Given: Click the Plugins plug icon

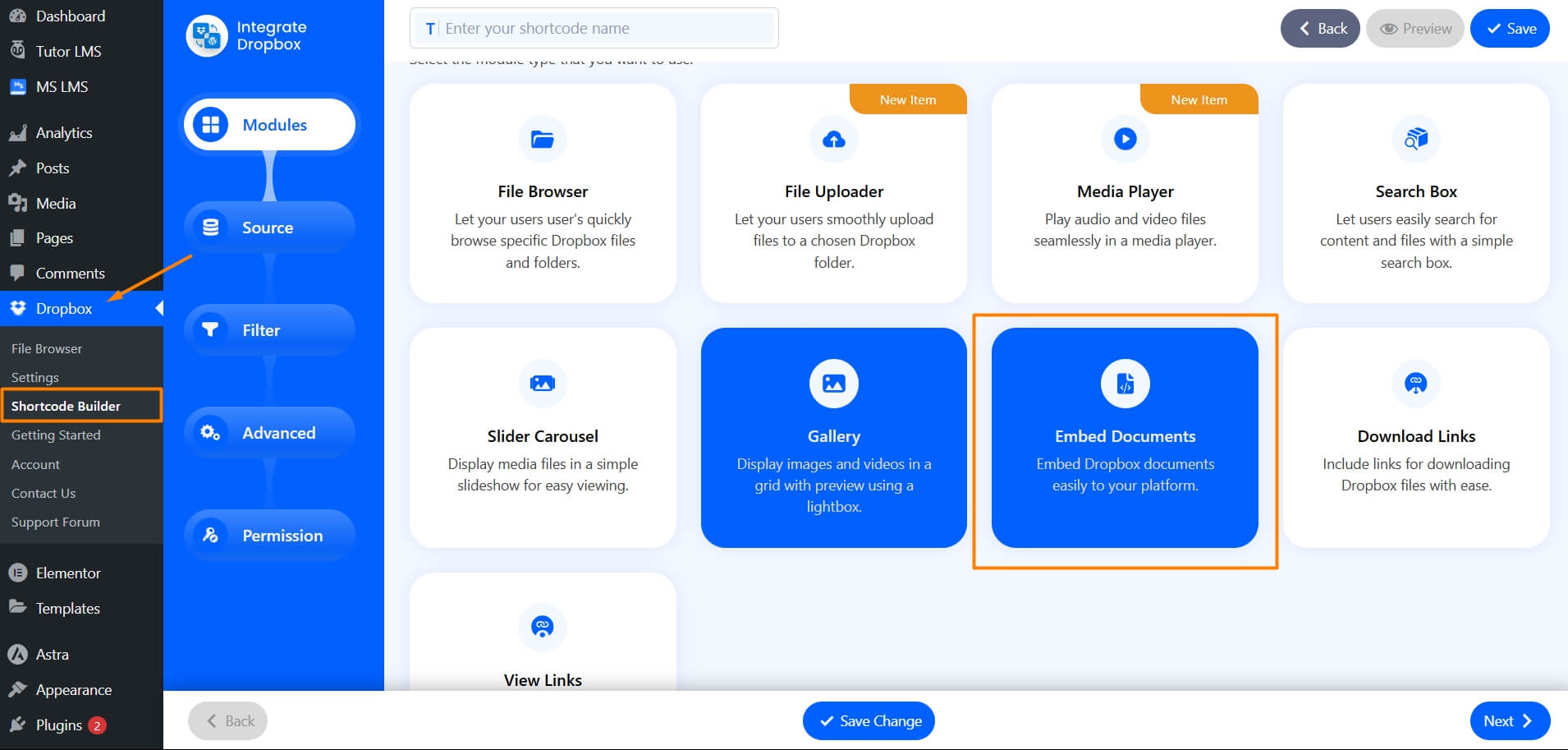Looking at the screenshot, I should [17, 725].
